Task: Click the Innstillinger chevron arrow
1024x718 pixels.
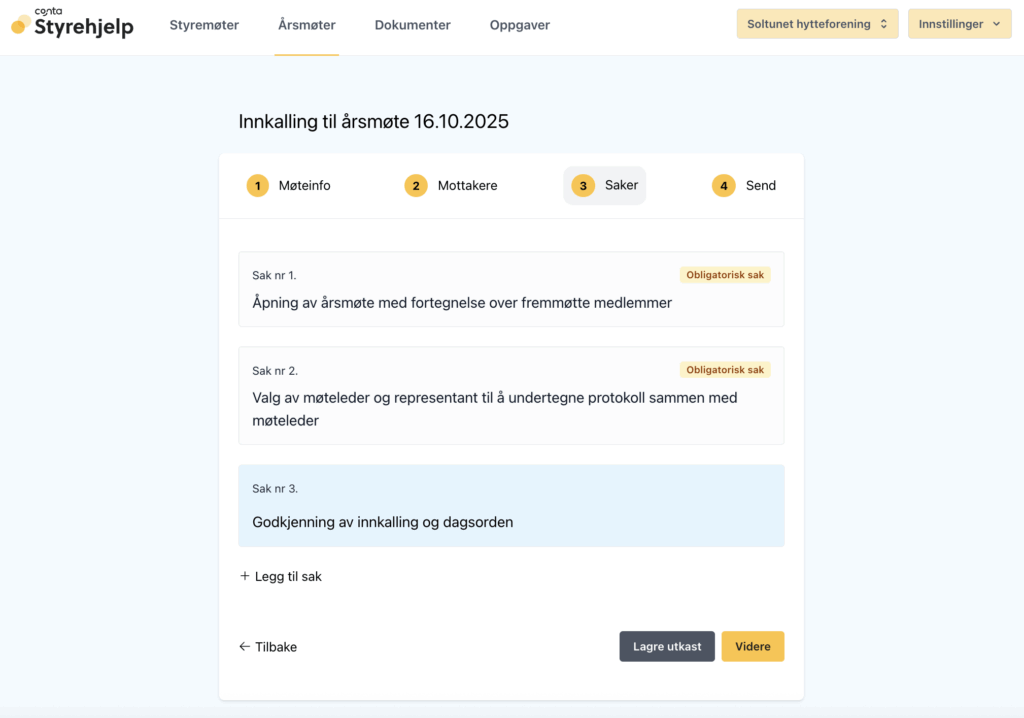Action: [996, 24]
